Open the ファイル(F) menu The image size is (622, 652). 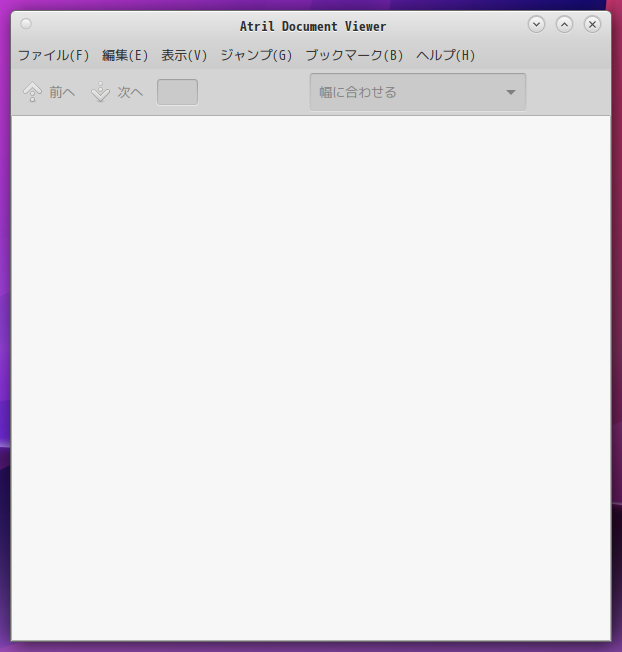tap(54, 55)
